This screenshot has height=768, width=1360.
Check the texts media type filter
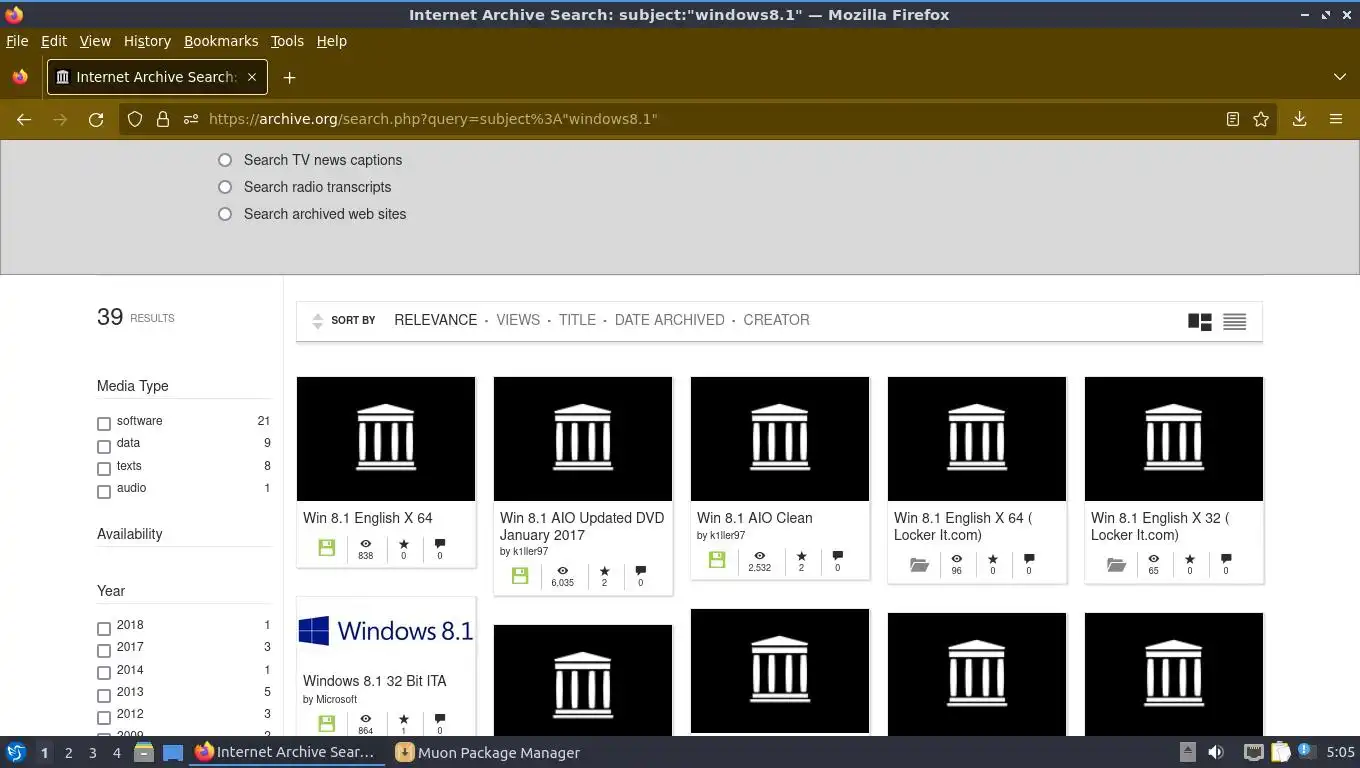(x=104, y=469)
